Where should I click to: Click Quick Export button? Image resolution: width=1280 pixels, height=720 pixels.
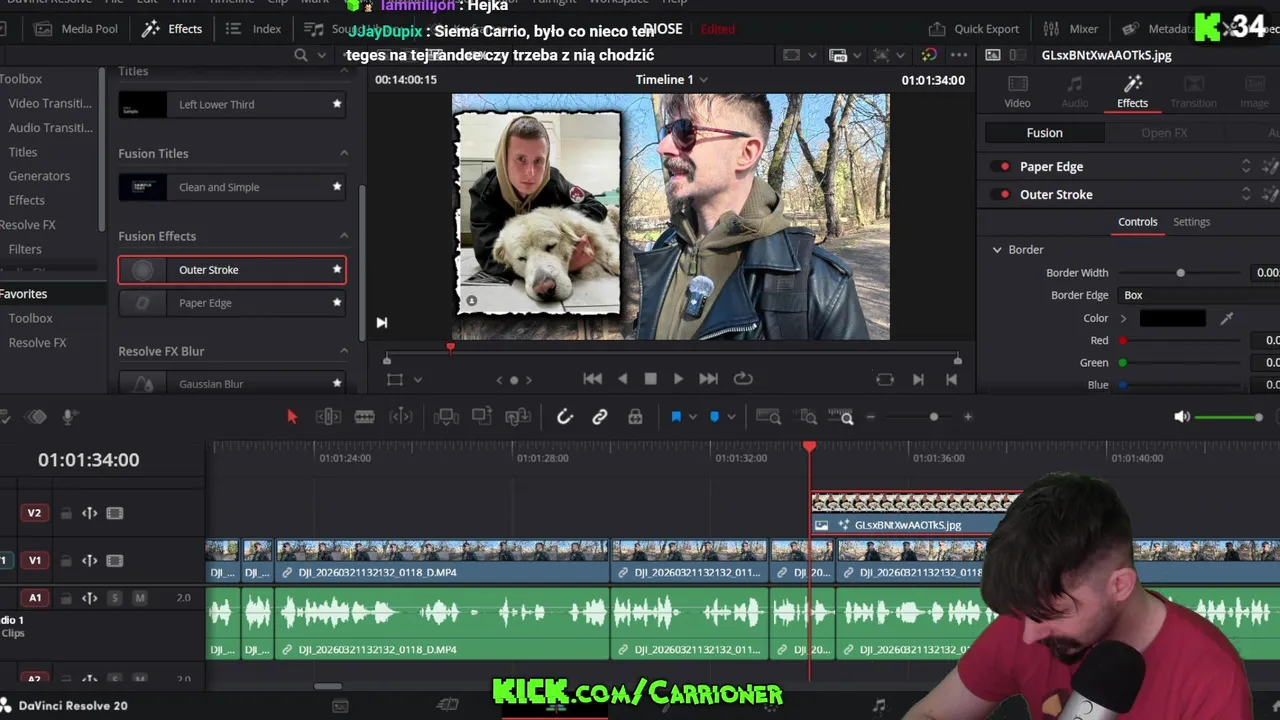coord(974,29)
